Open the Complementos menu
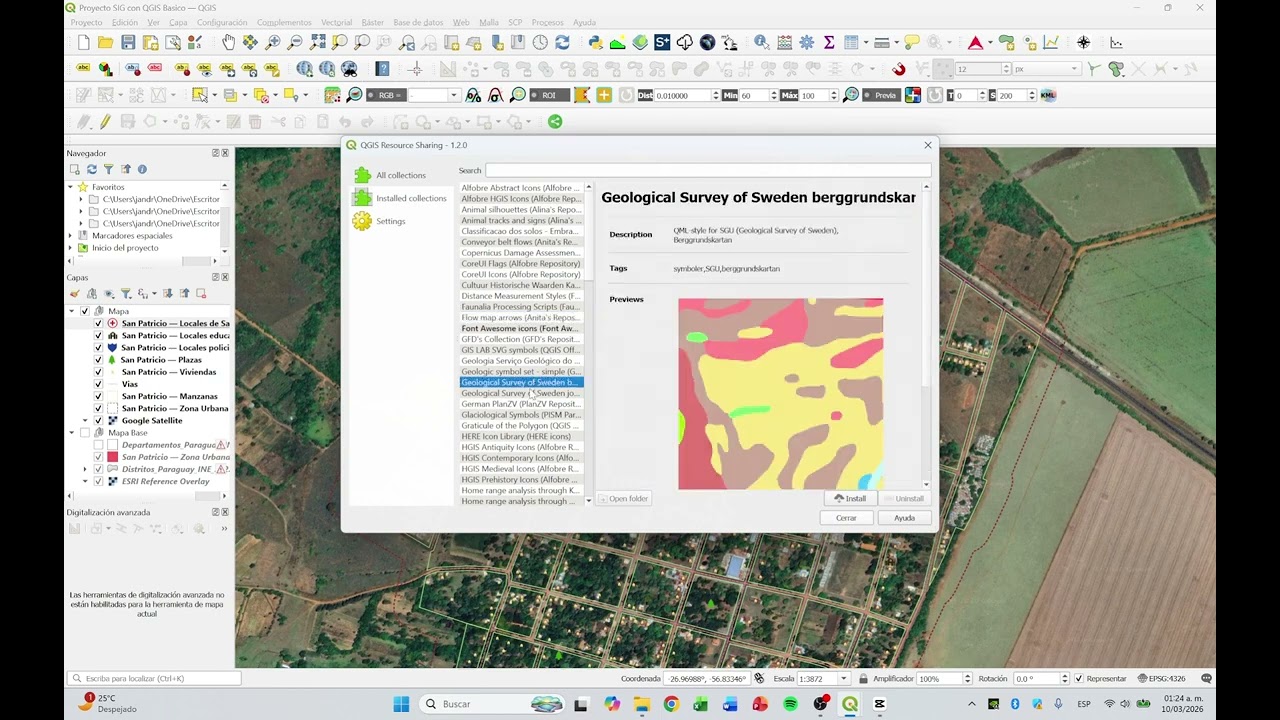1280x720 pixels. point(284,22)
